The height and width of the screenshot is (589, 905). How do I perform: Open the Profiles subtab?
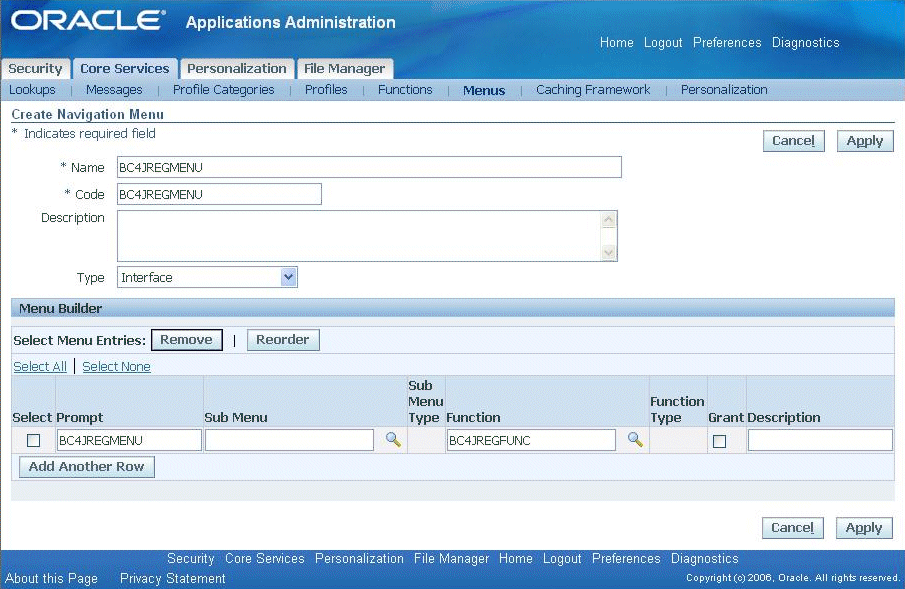pos(326,90)
